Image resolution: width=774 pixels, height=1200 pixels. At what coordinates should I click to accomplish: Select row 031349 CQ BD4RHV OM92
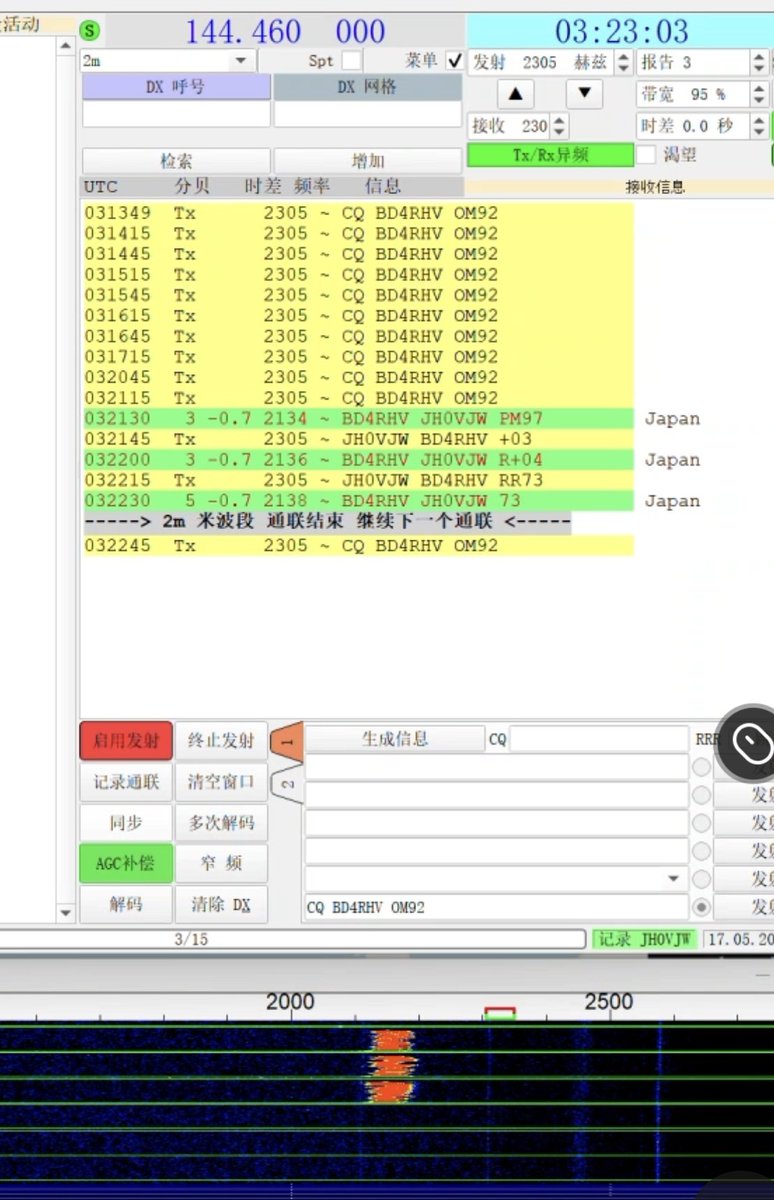point(358,213)
